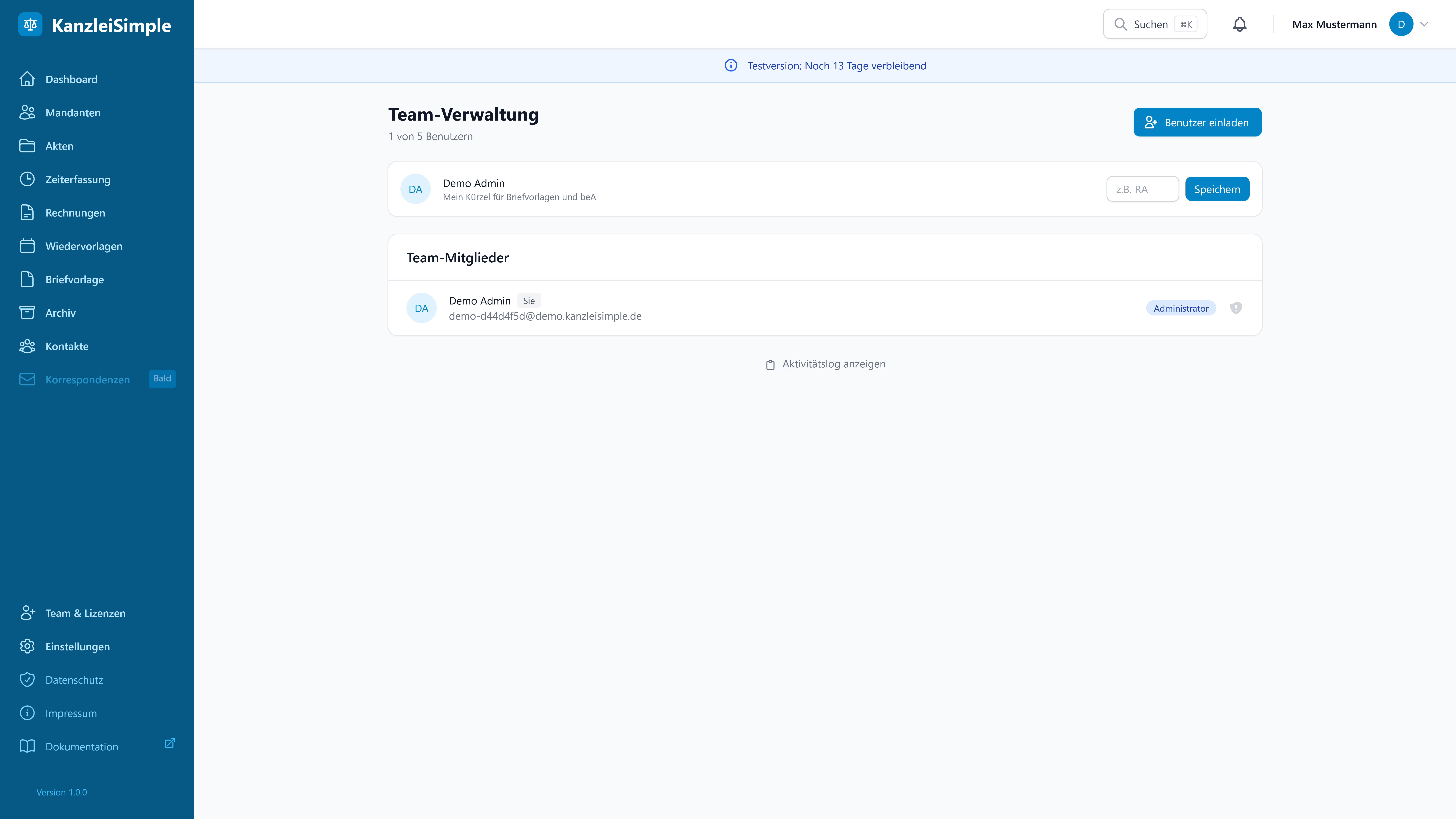
Task: Open Rechnungen from the sidebar
Action: pos(75,213)
